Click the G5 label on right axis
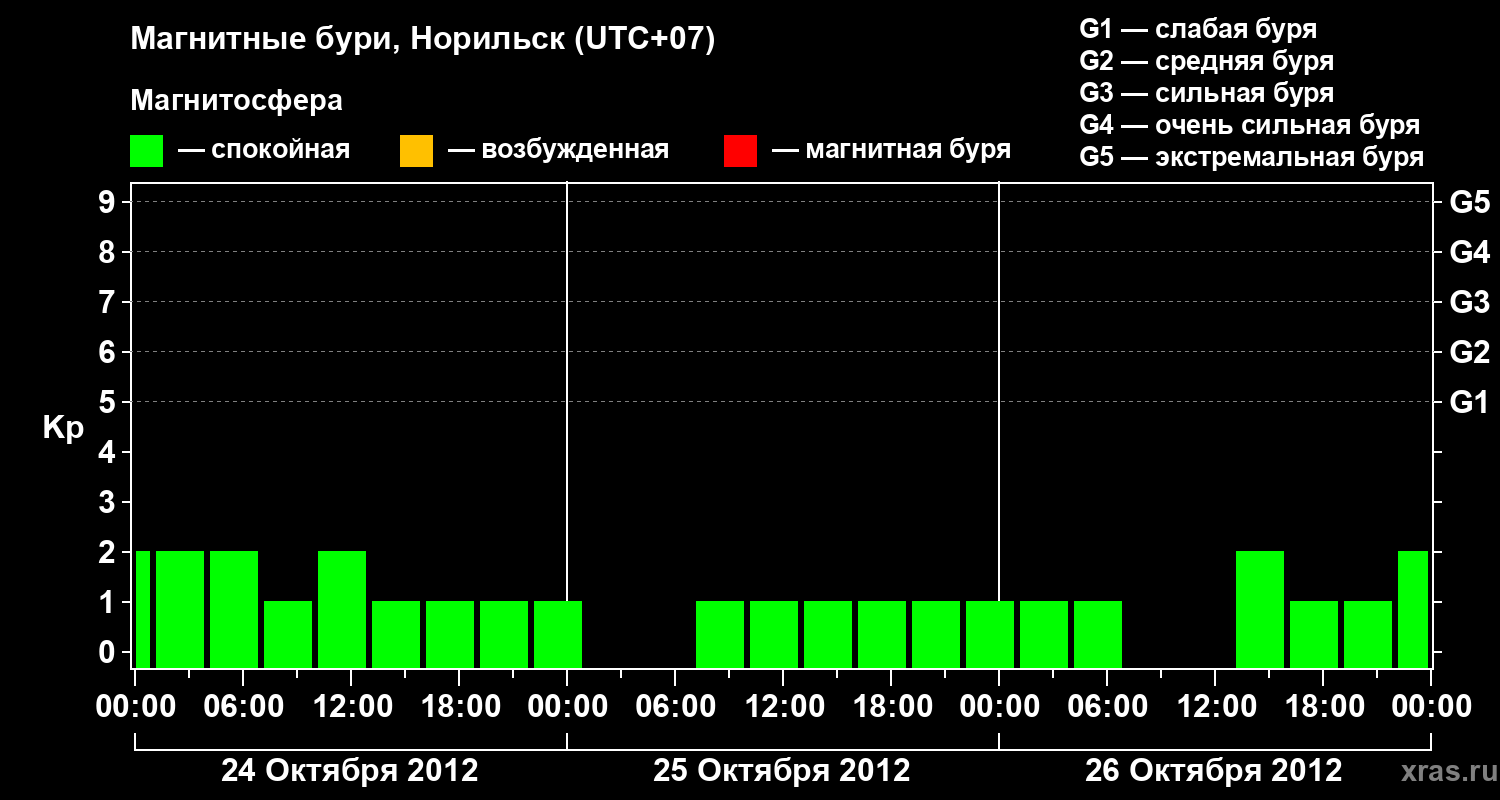The width and height of the screenshot is (1500, 800). point(1470,202)
